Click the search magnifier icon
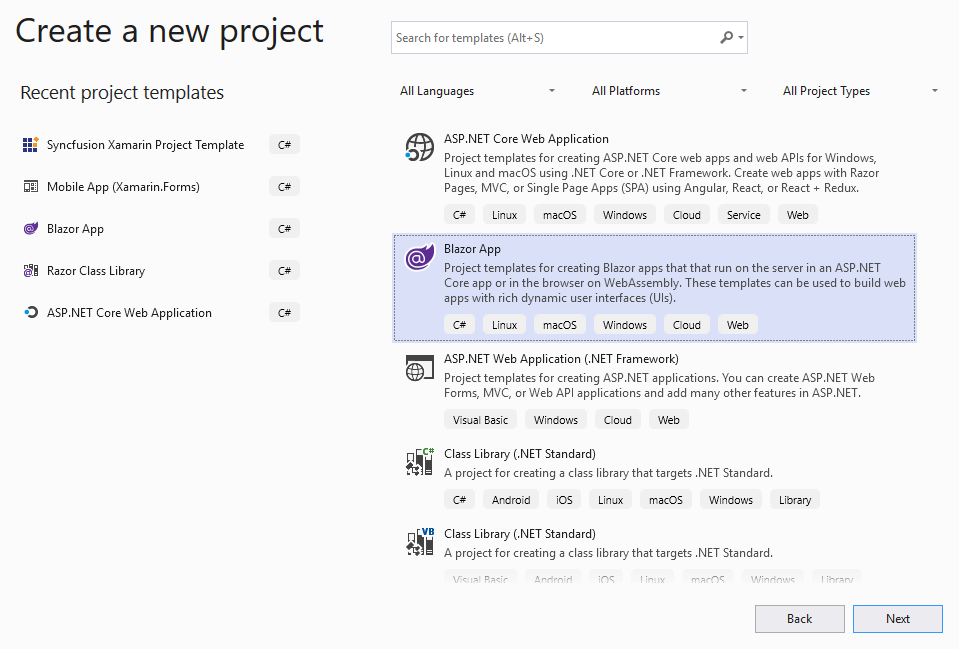 click(x=727, y=38)
